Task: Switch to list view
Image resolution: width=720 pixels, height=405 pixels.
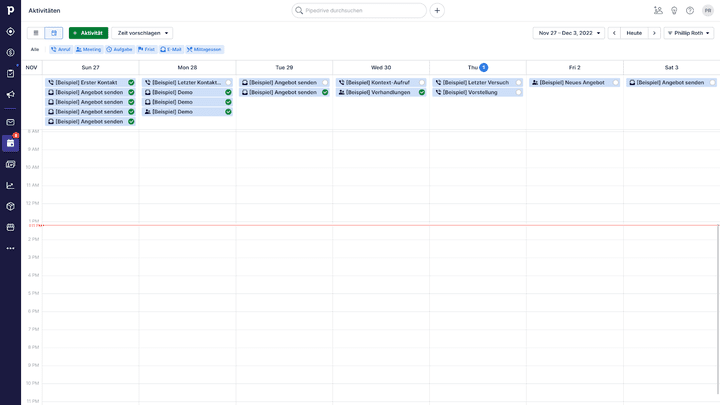Action: tap(36, 33)
